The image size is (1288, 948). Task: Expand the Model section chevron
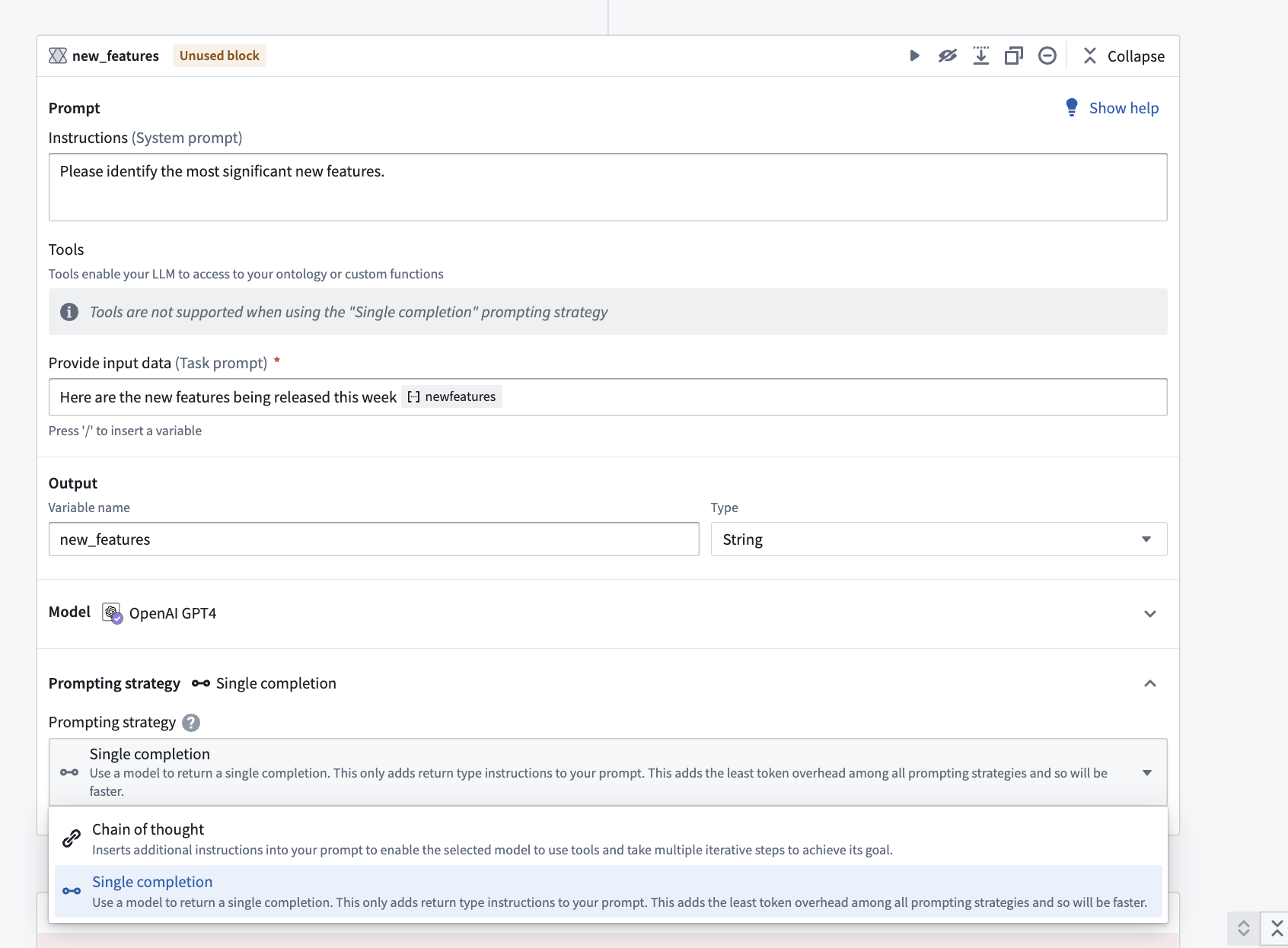point(1150,614)
